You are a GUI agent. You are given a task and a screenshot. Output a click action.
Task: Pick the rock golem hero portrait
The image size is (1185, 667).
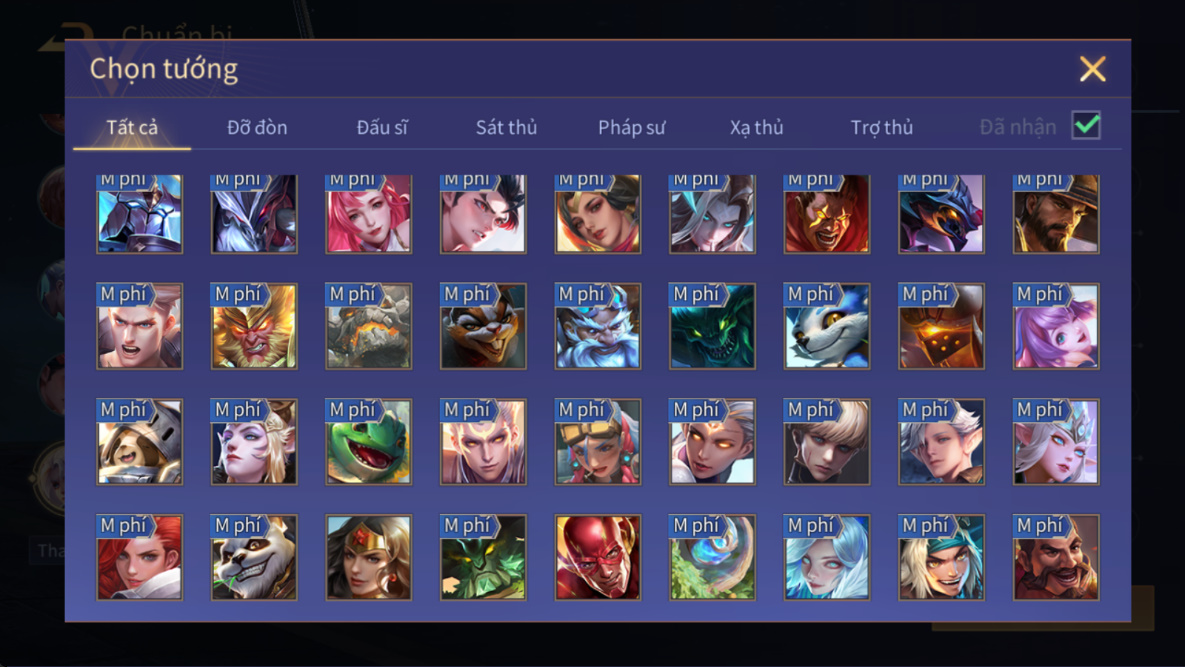click(x=368, y=326)
